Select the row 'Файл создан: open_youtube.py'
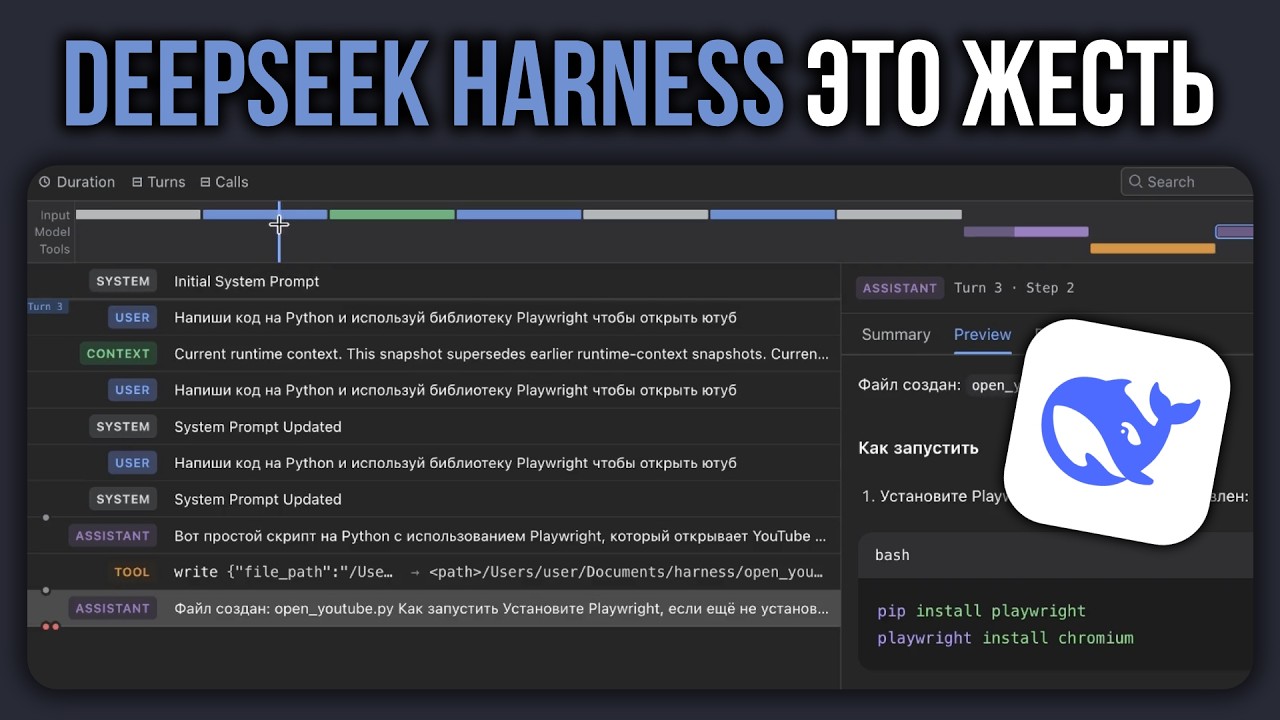Screen dimensions: 1280x720 click(434, 608)
